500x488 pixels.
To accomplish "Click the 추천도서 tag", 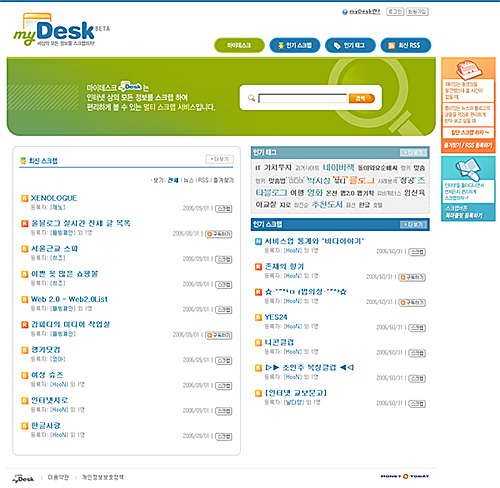I will (327, 205).
